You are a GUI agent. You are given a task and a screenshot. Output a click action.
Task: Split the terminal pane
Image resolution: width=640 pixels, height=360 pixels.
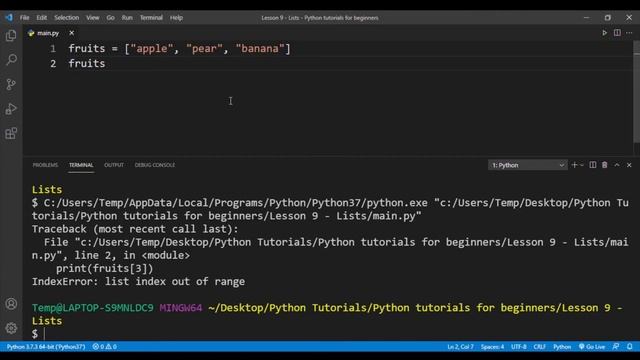(593, 165)
